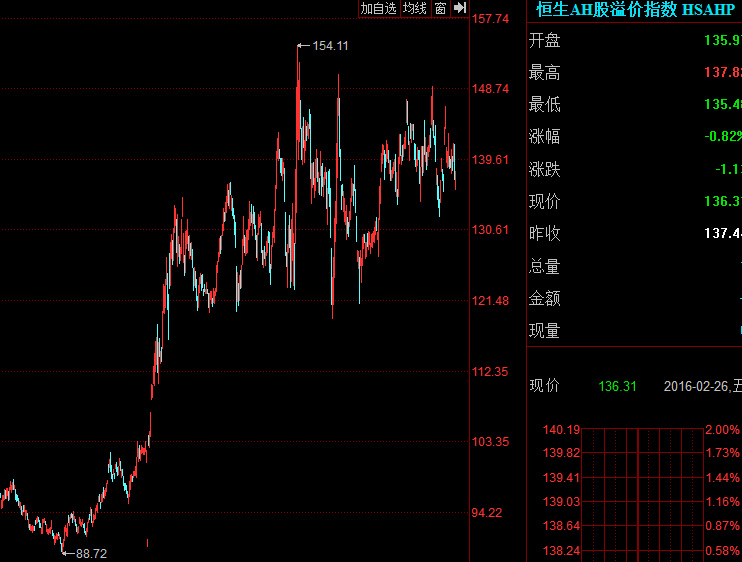Add the index via 加自选 button
Viewport: 742px width, 562px height.
point(379,8)
